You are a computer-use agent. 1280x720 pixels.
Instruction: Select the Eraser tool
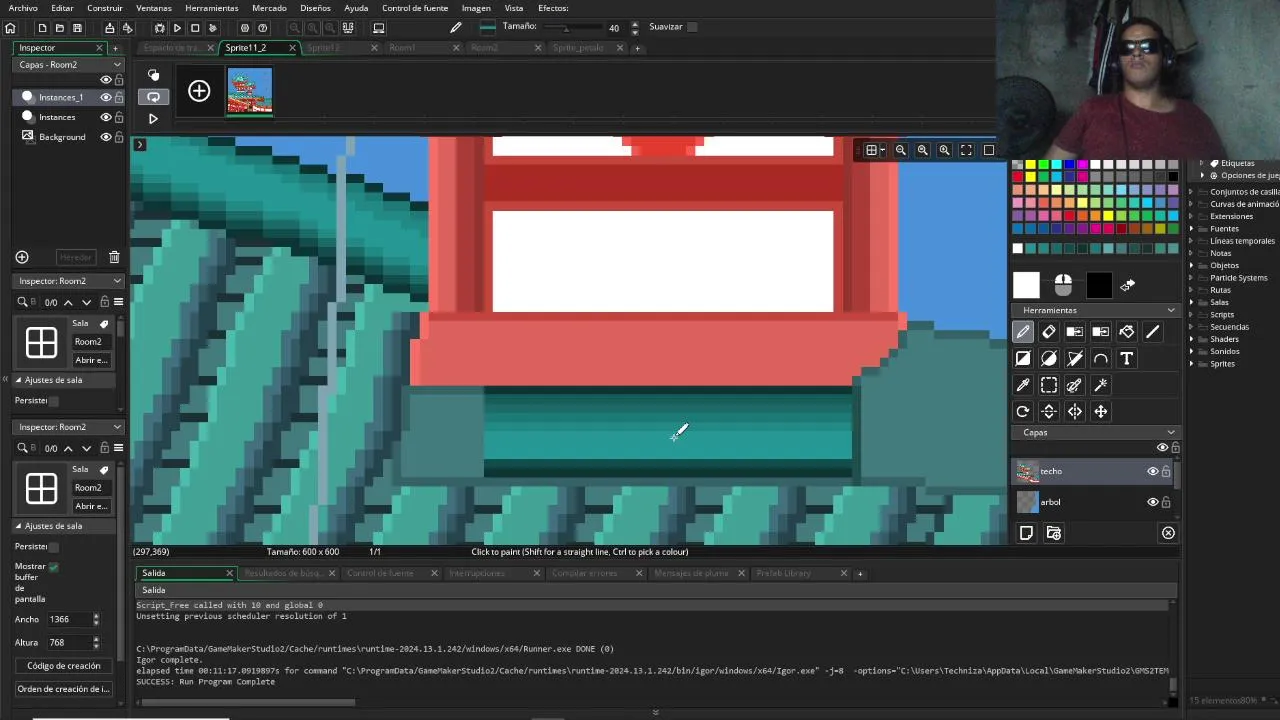pos(1049,332)
